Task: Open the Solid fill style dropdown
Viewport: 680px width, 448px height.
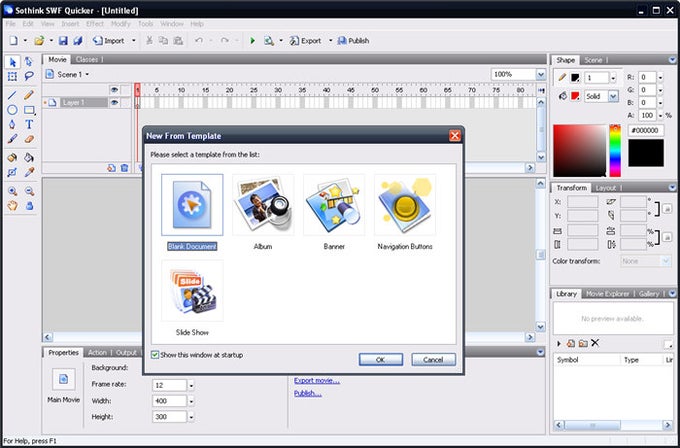Action: click(x=613, y=96)
